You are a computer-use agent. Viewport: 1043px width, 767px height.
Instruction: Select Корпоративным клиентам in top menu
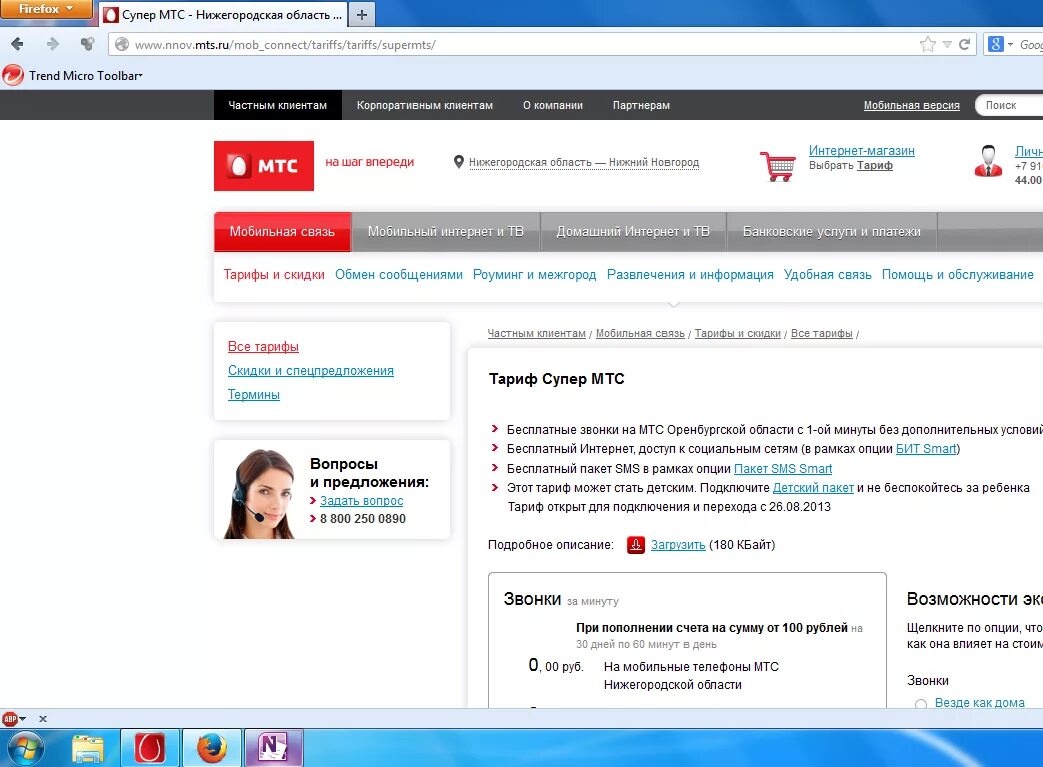[424, 105]
